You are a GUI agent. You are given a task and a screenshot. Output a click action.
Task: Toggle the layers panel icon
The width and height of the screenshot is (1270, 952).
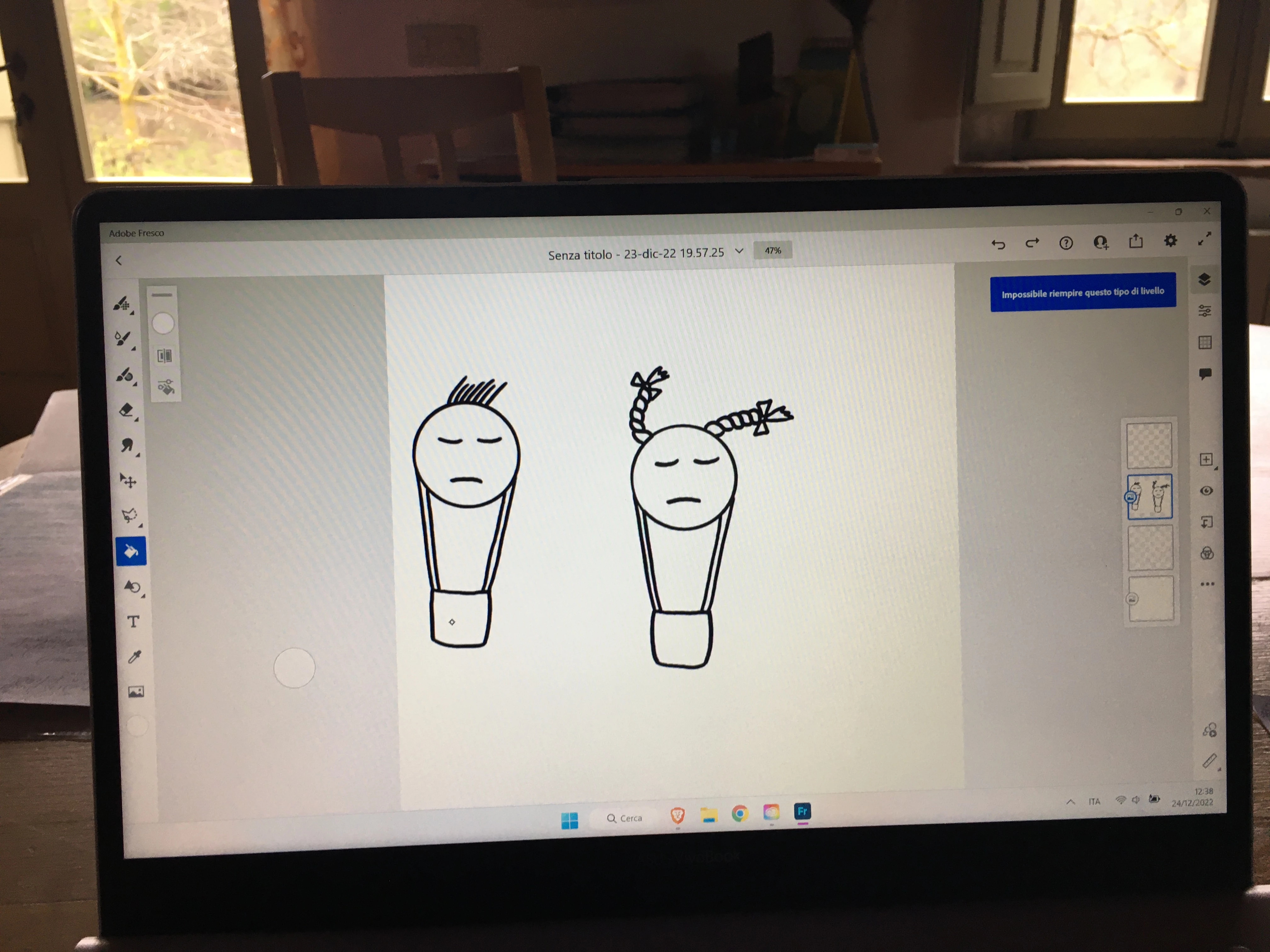click(1204, 280)
